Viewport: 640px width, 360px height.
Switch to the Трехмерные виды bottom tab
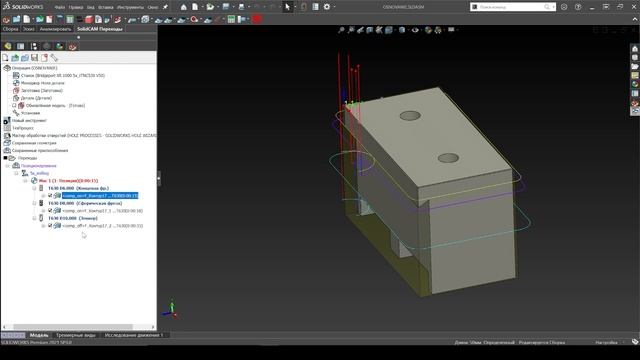tap(76, 335)
